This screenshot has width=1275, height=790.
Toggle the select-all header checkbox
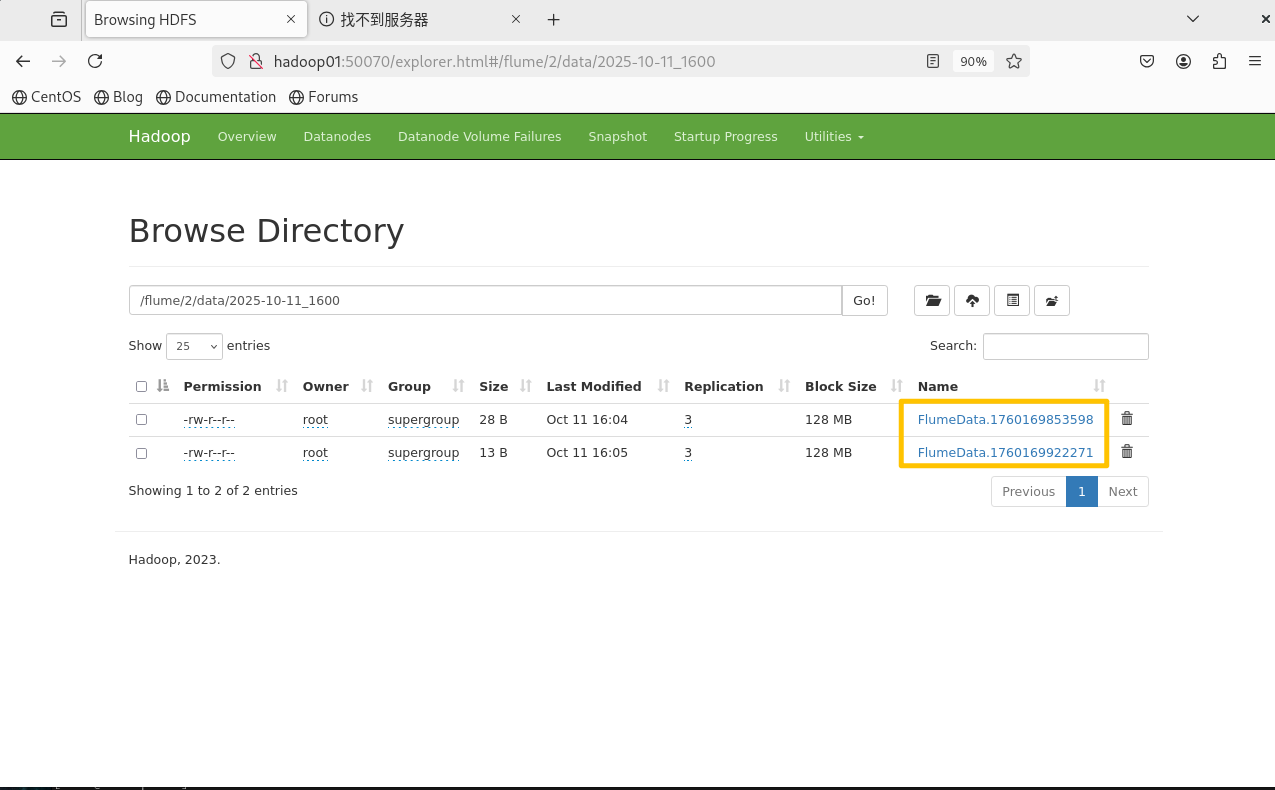(141, 387)
